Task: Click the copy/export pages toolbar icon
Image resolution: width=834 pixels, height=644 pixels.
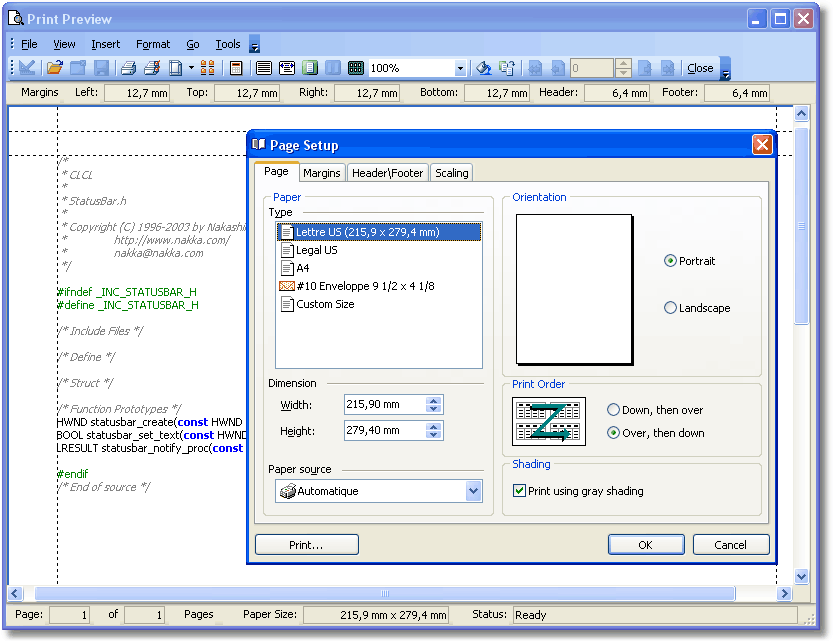Action: click(x=507, y=68)
